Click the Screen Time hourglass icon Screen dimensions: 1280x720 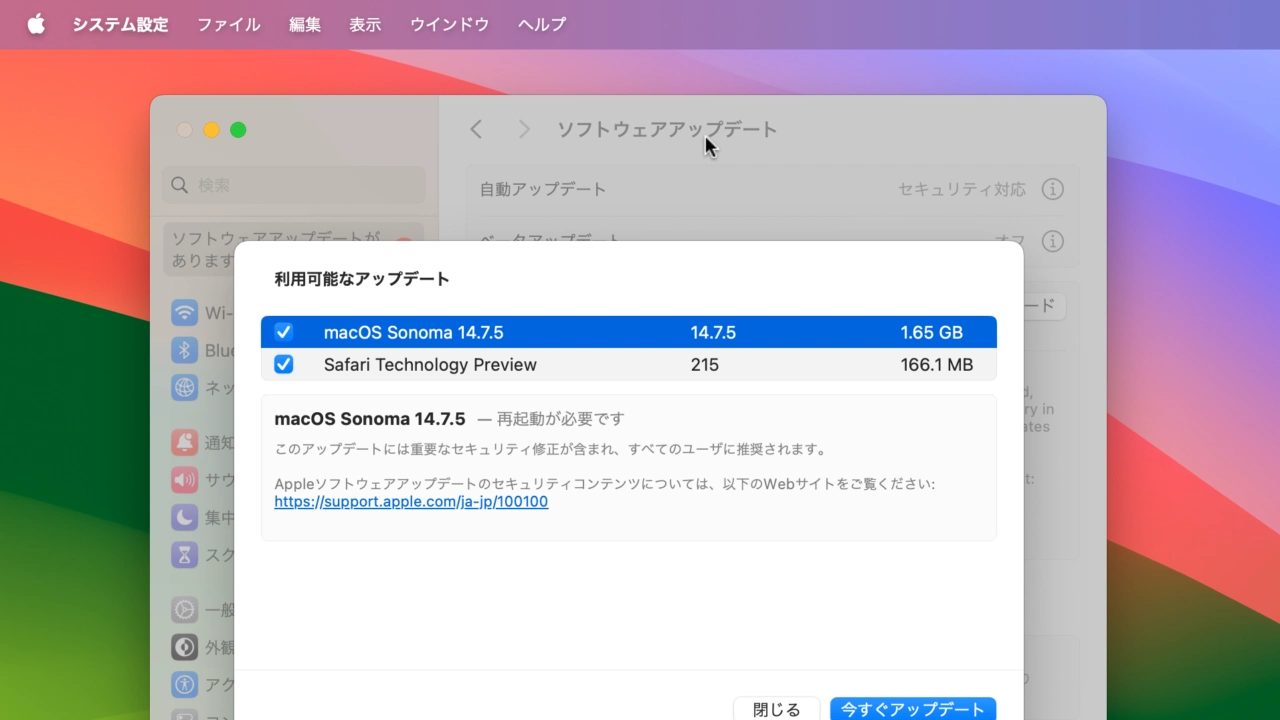pyautogui.click(x=184, y=554)
